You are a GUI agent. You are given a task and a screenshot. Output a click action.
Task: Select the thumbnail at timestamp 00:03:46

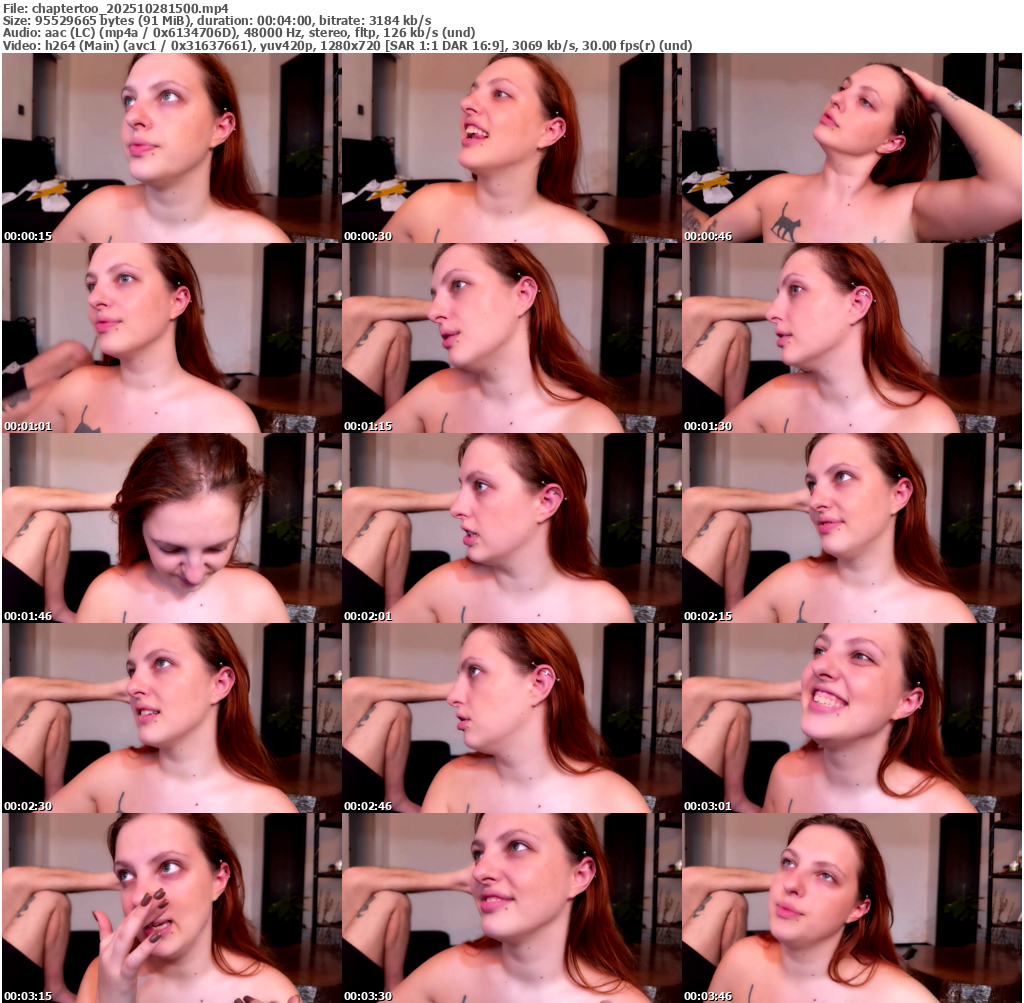click(x=852, y=908)
